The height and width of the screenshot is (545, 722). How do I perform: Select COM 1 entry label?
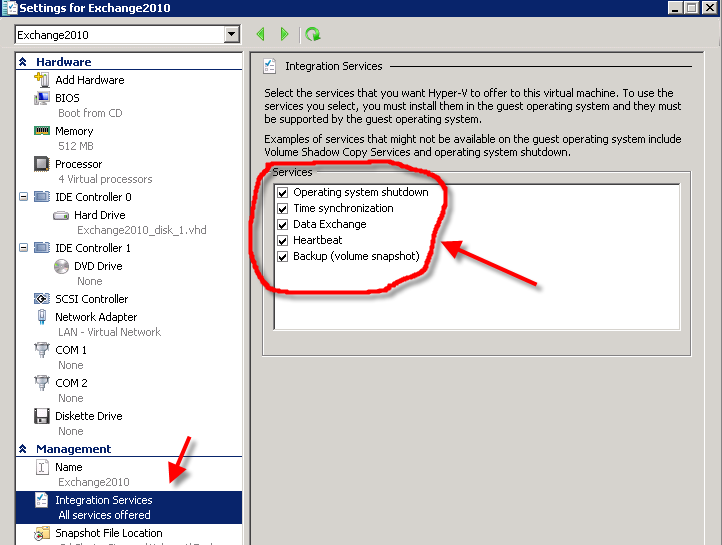[71, 350]
